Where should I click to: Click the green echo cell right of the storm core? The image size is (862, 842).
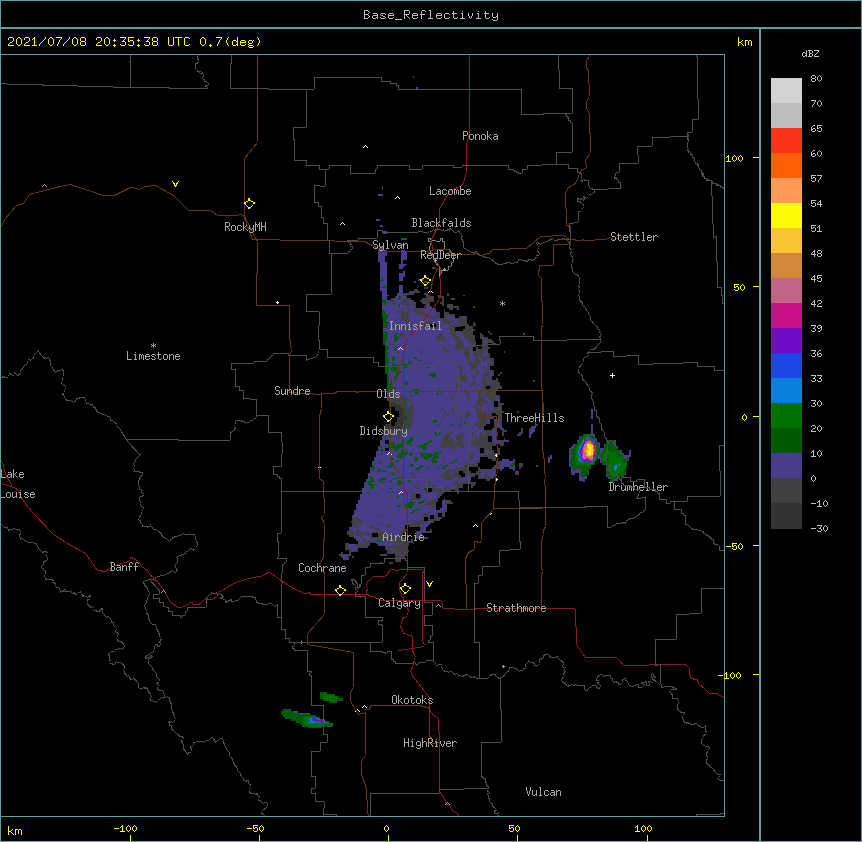tap(615, 461)
